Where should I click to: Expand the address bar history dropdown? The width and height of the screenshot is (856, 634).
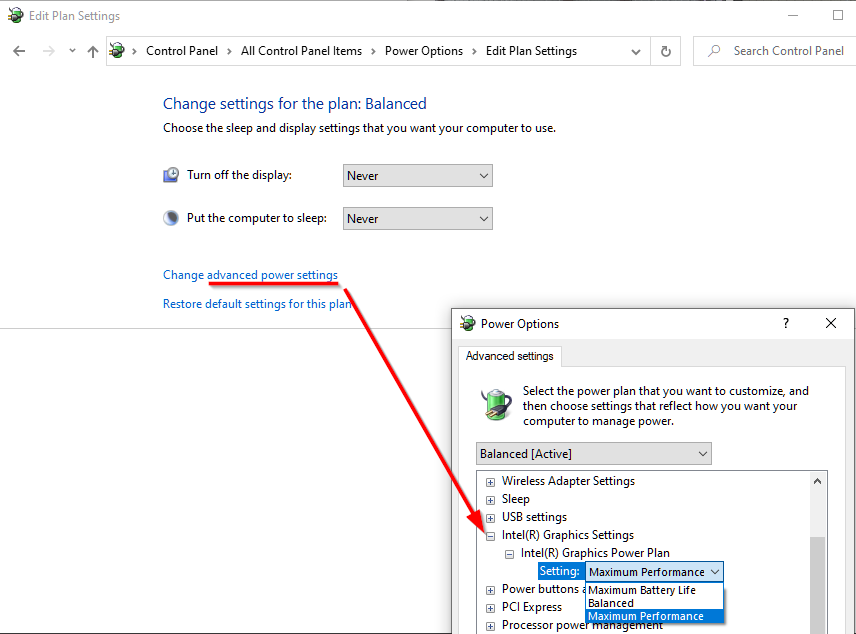(x=635, y=52)
